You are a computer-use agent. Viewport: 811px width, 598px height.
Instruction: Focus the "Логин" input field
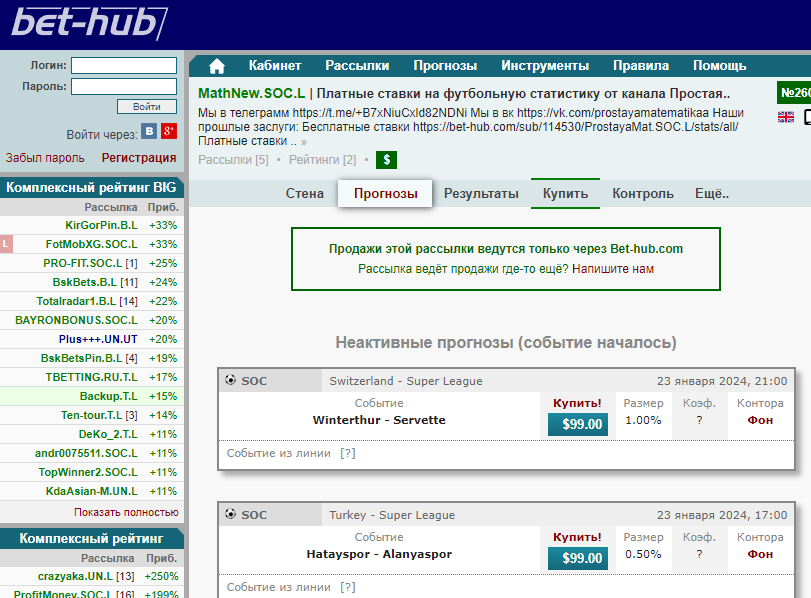(x=123, y=65)
